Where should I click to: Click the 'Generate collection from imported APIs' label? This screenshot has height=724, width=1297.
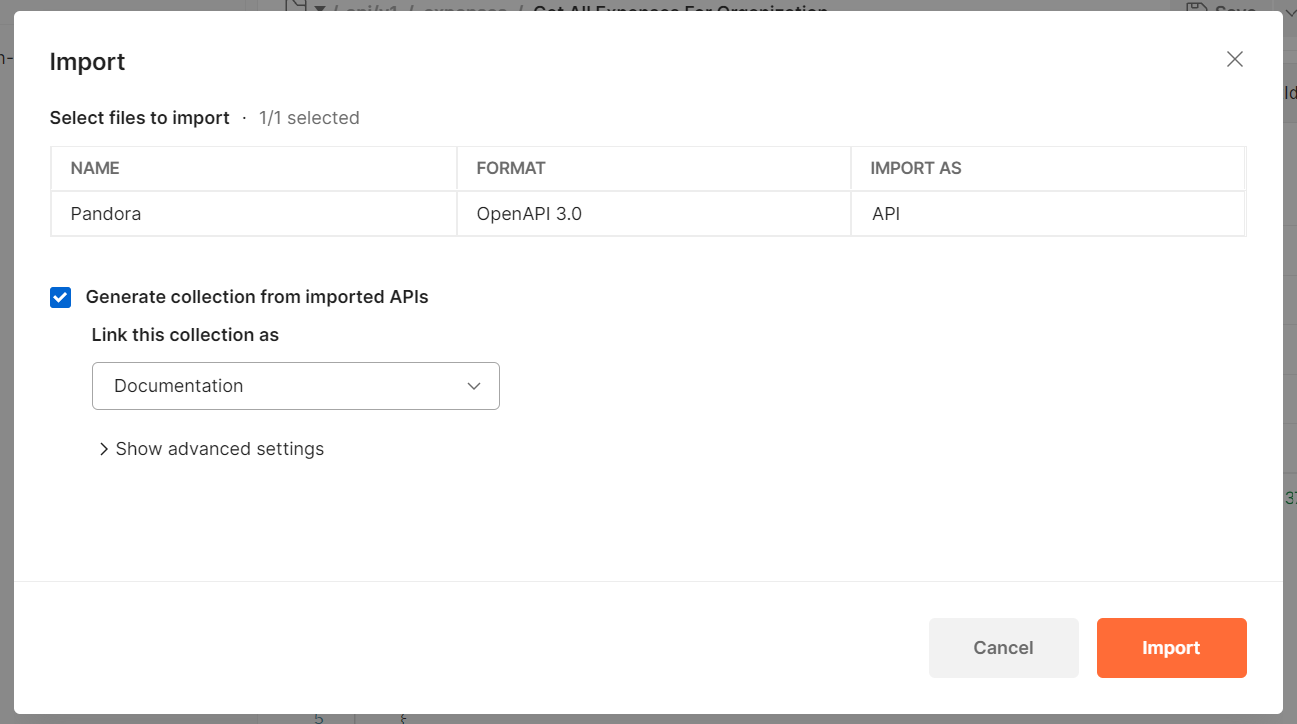[x=257, y=297]
